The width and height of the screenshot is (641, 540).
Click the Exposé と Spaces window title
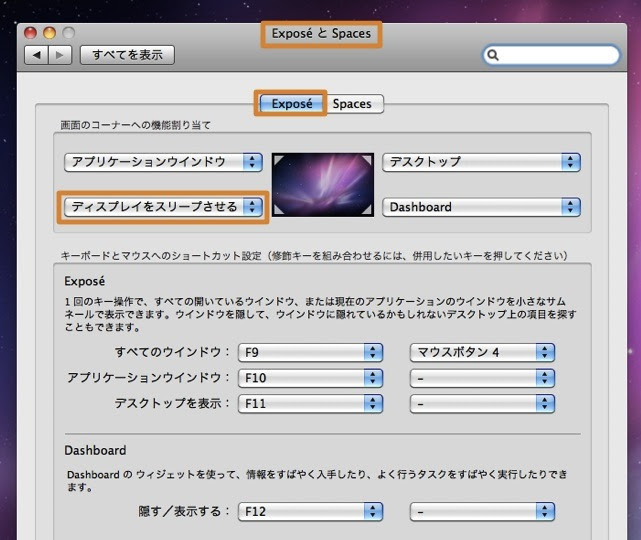[321, 34]
